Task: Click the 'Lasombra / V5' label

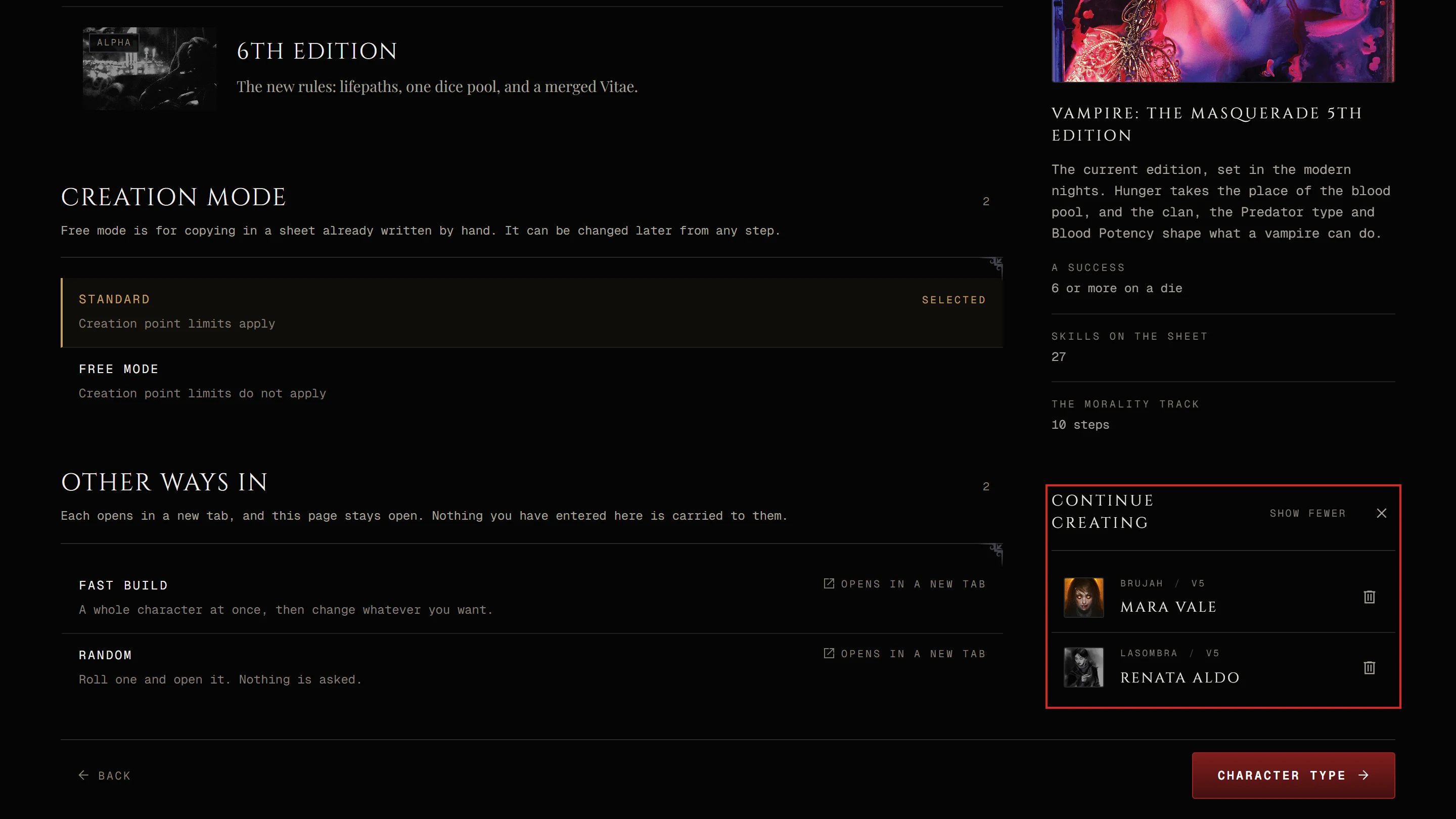Action: point(1169,653)
